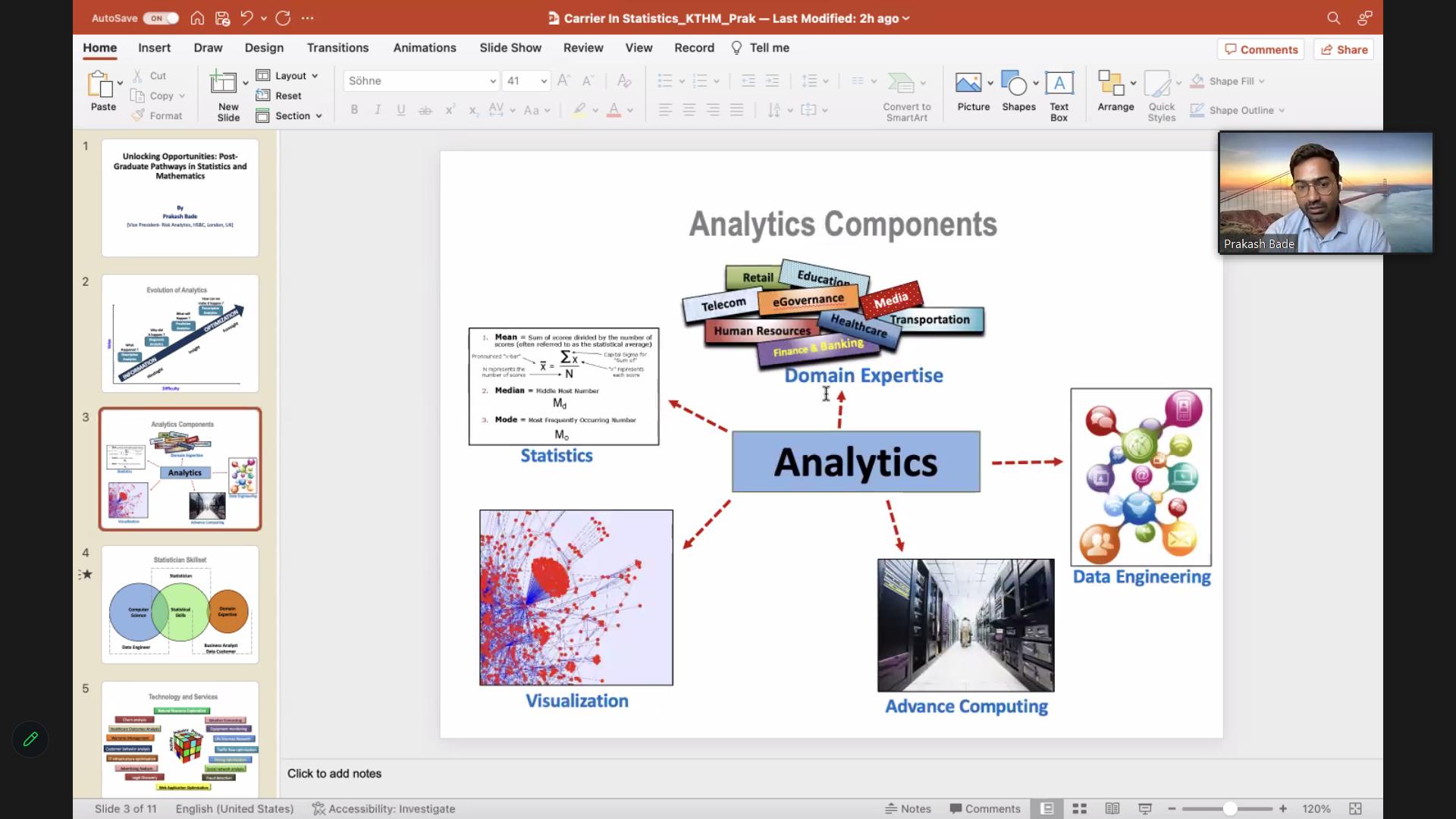Apply the red font color

(x=614, y=110)
